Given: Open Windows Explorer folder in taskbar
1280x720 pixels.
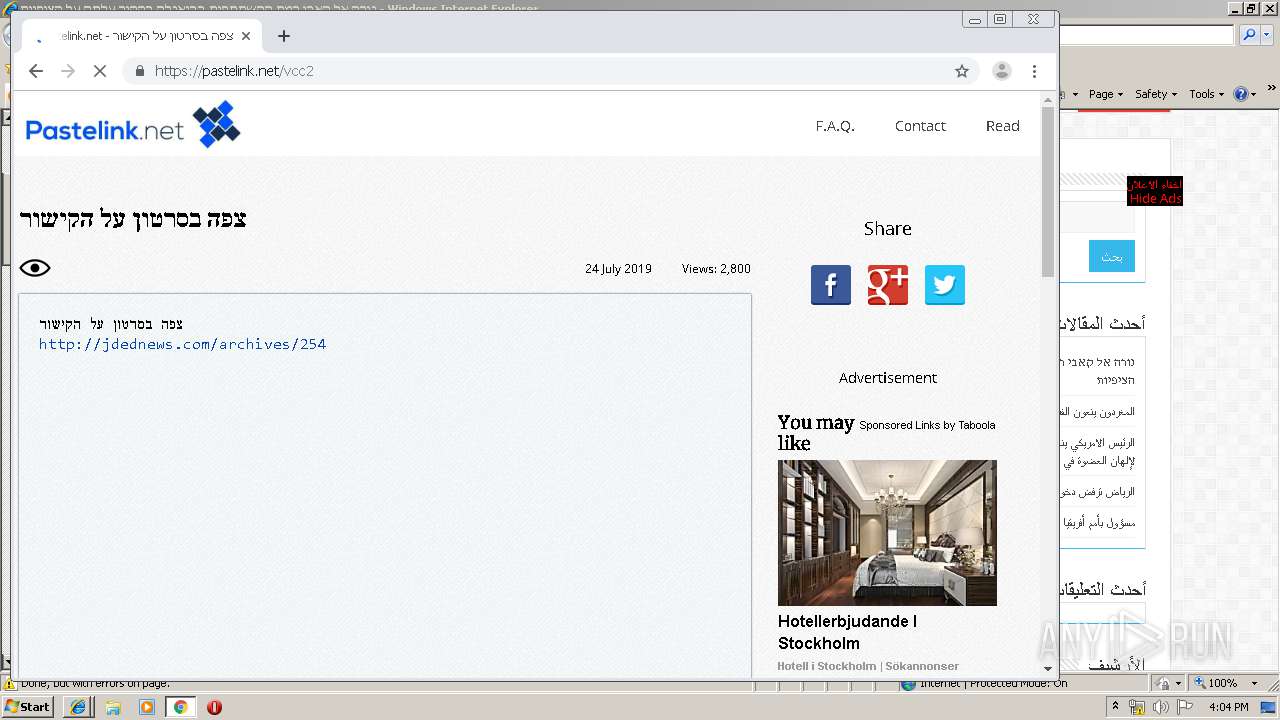Looking at the screenshot, I should coord(113,707).
